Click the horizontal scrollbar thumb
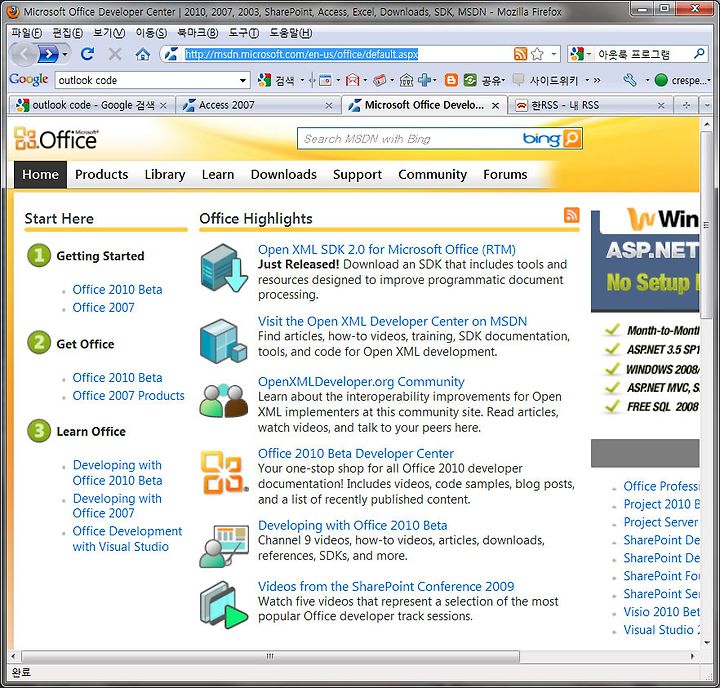Viewport: 720px width, 688px height. tap(270, 656)
